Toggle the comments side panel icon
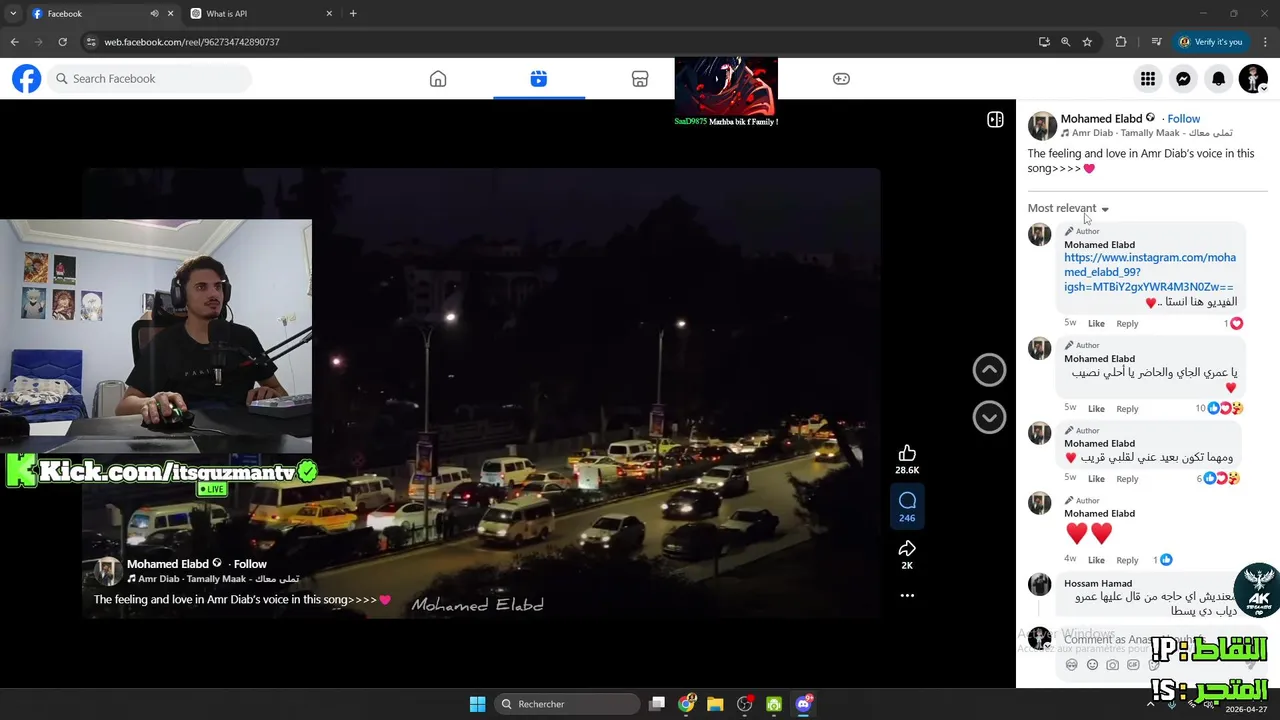Screen dimensions: 1280x720 tap(995, 120)
